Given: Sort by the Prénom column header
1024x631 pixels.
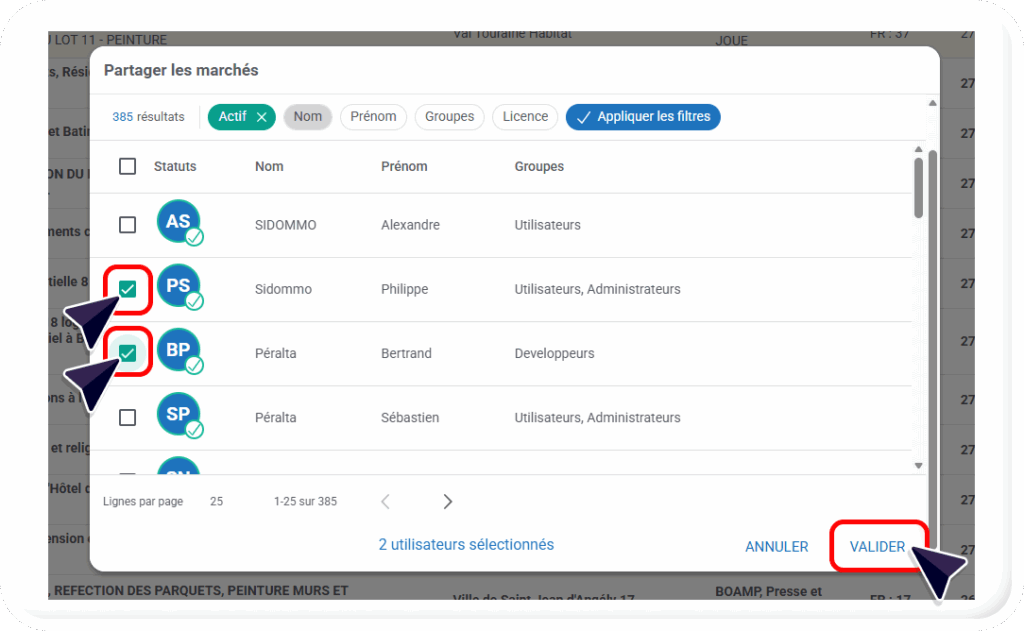Looking at the screenshot, I should 404,166.
